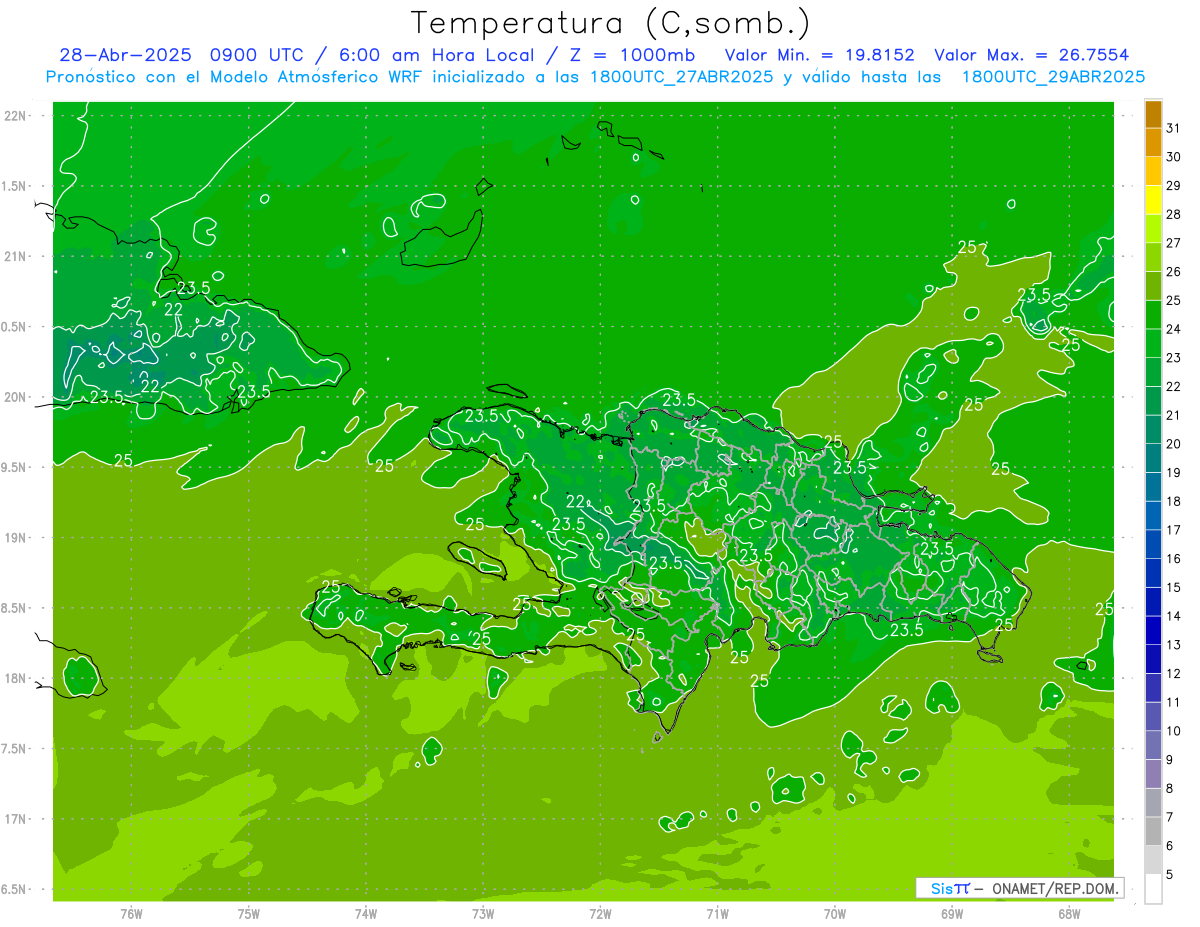
Task: Click the 76W longitude axis label
Action: (131, 914)
